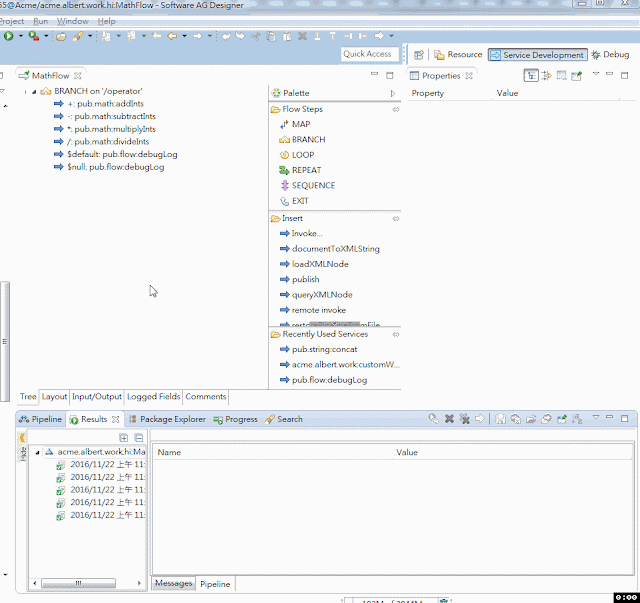The width and height of the screenshot is (640, 603).
Task: Click the save floppy icon in Results toolbar
Action: point(500,419)
